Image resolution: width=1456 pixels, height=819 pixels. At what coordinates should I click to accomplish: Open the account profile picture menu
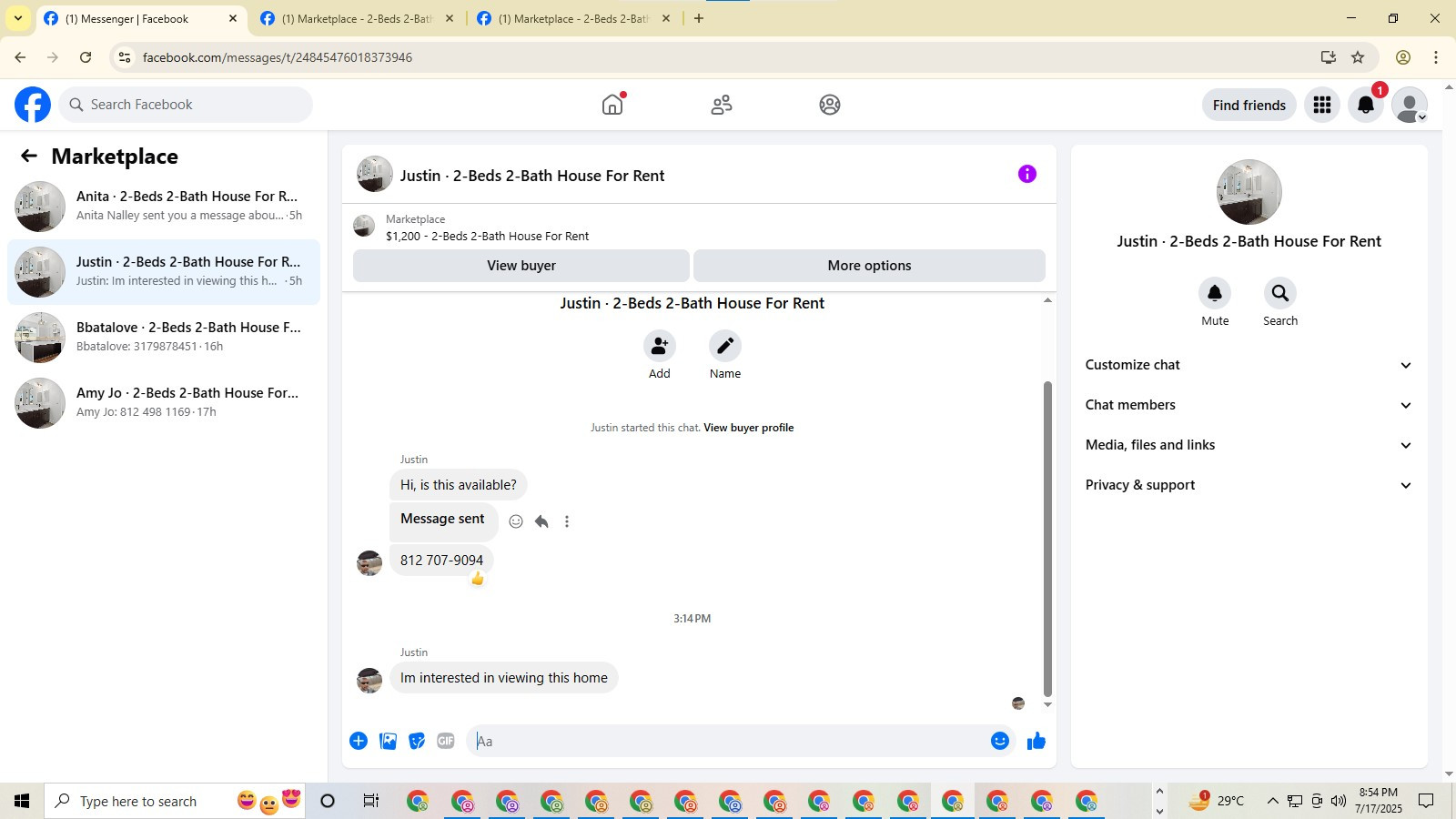[x=1410, y=105]
